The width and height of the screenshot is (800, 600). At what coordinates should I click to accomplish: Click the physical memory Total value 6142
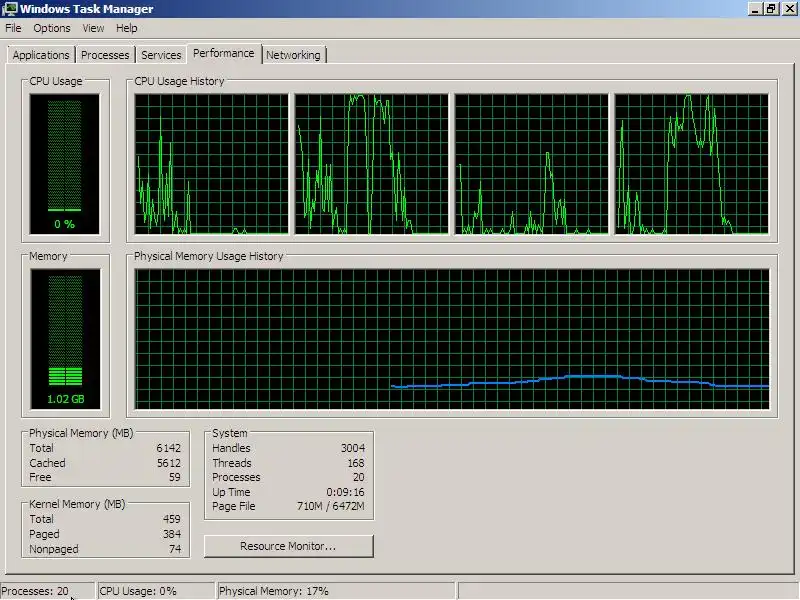pos(168,448)
